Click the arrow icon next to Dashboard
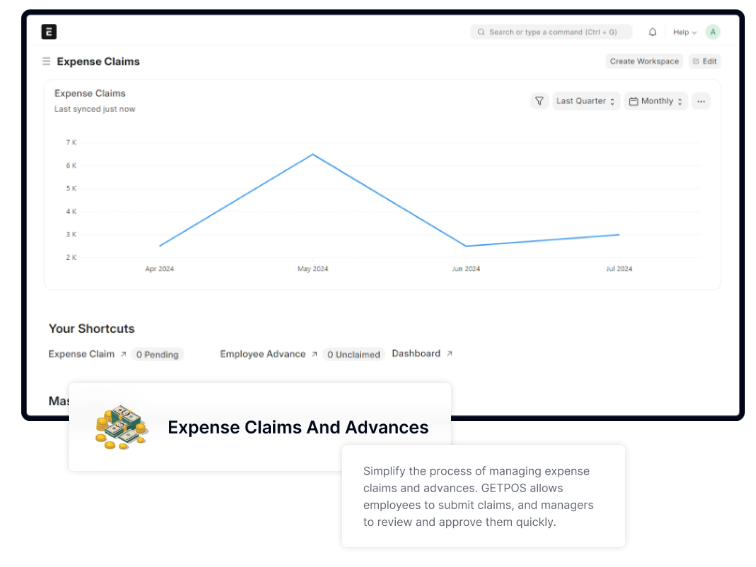The height and width of the screenshot is (567, 756). (x=449, y=354)
